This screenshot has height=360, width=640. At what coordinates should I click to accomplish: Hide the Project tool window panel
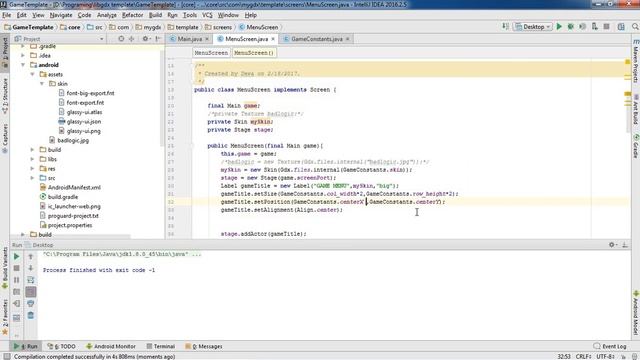[158, 39]
